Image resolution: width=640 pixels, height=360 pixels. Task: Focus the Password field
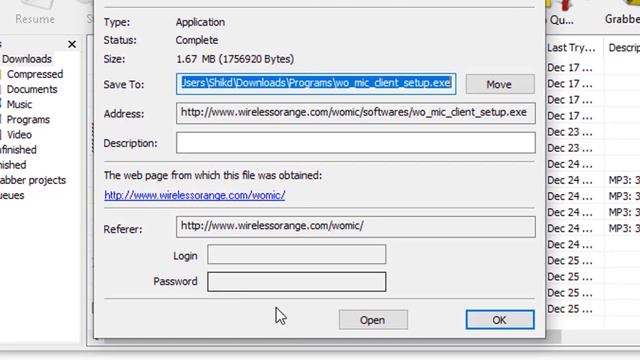[x=296, y=282]
